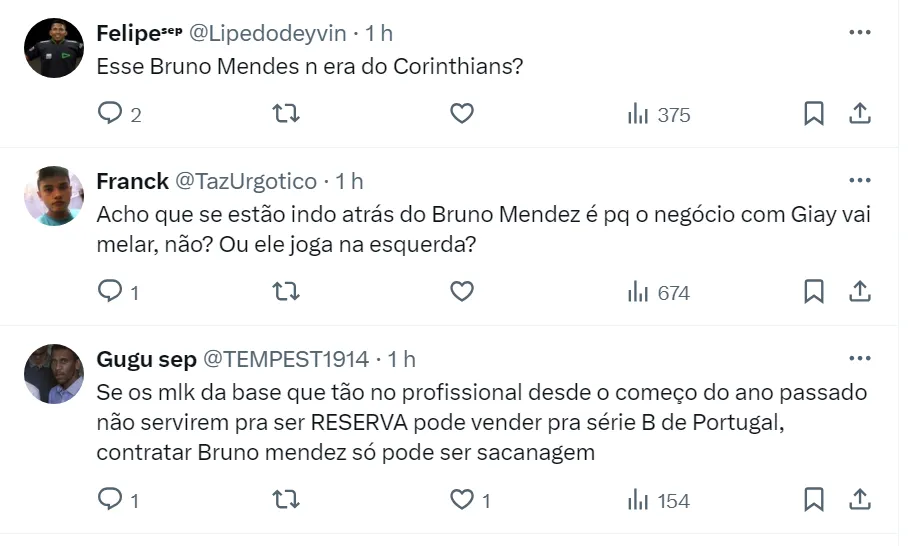The width and height of the screenshot is (914, 546).
Task: Repost Gugu sep's tweet
Action: [x=286, y=500]
